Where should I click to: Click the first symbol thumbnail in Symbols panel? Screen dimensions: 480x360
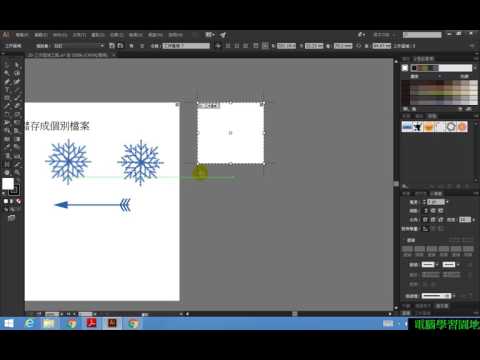pyautogui.click(x=407, y=127)
